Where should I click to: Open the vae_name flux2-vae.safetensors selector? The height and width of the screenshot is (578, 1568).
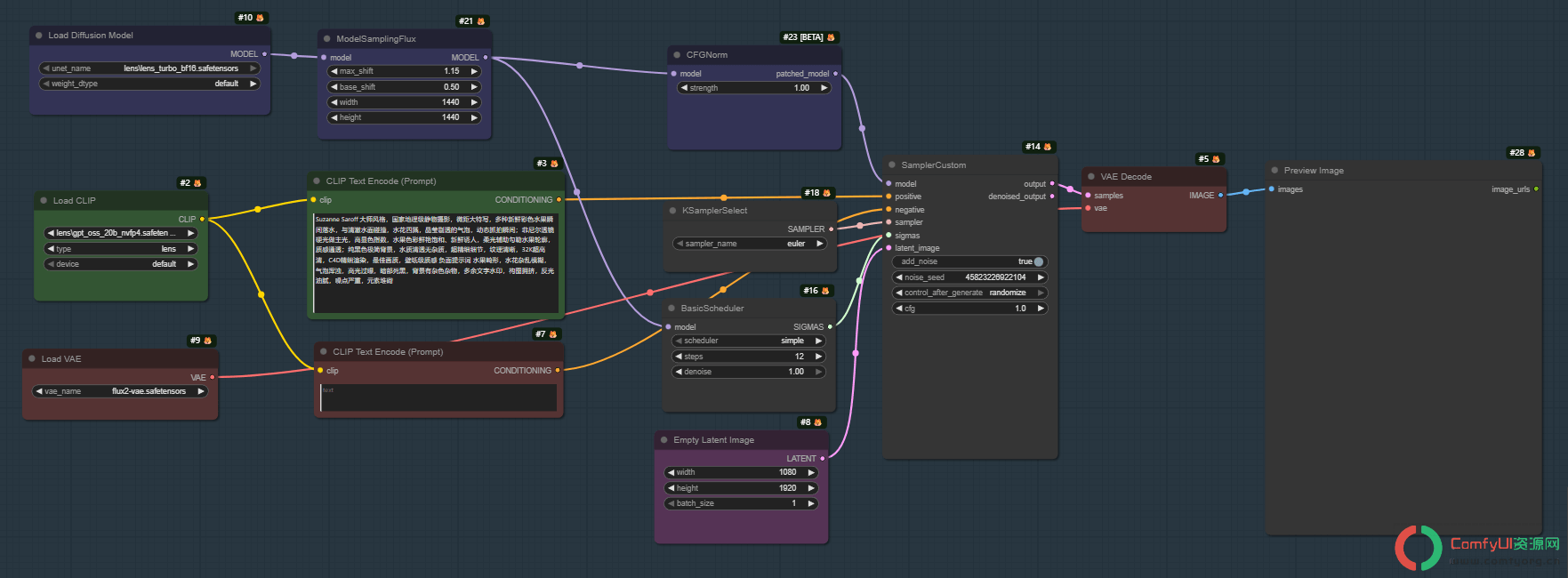point(120,391)
